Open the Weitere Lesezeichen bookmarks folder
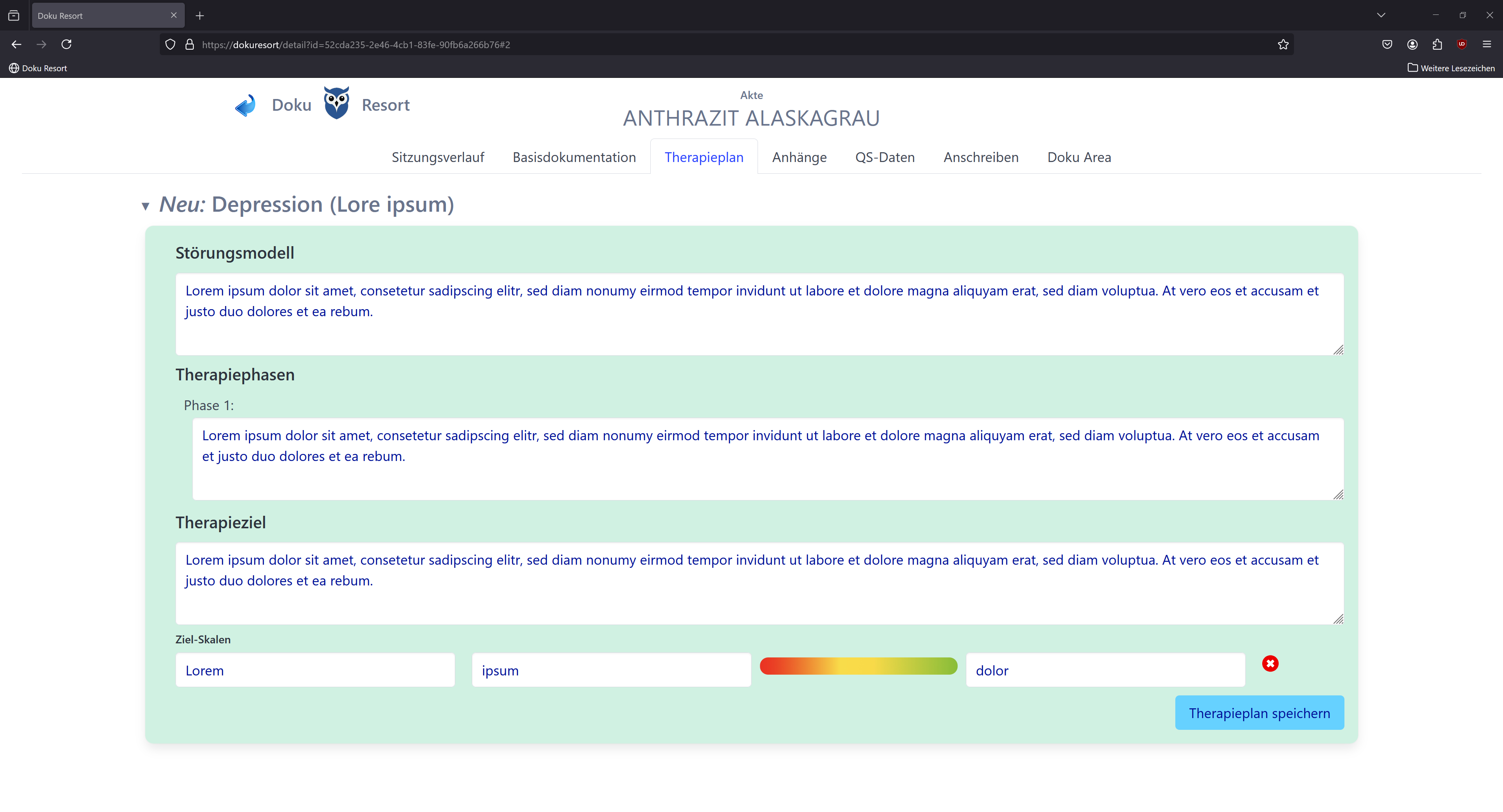Image resolution: width=1503 pixels, height=812 pixels. [1451, 68]
